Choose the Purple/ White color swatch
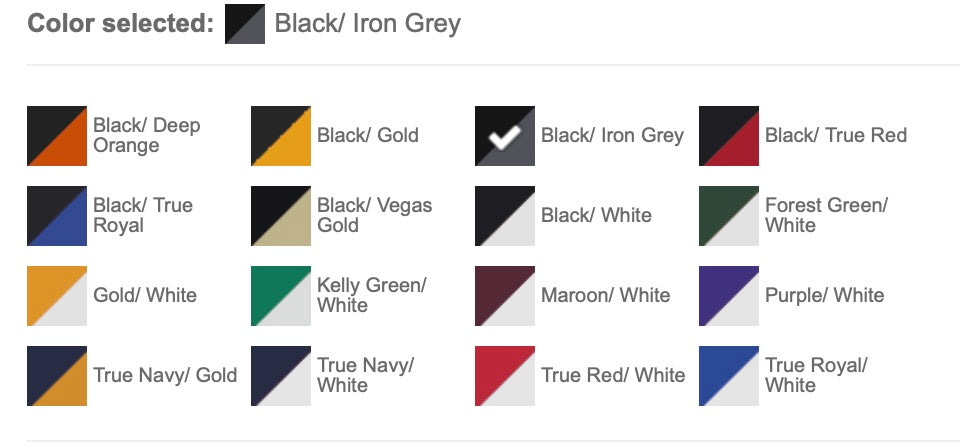The image size is (960, 448). pyautogui.click(x=729, y=296)
